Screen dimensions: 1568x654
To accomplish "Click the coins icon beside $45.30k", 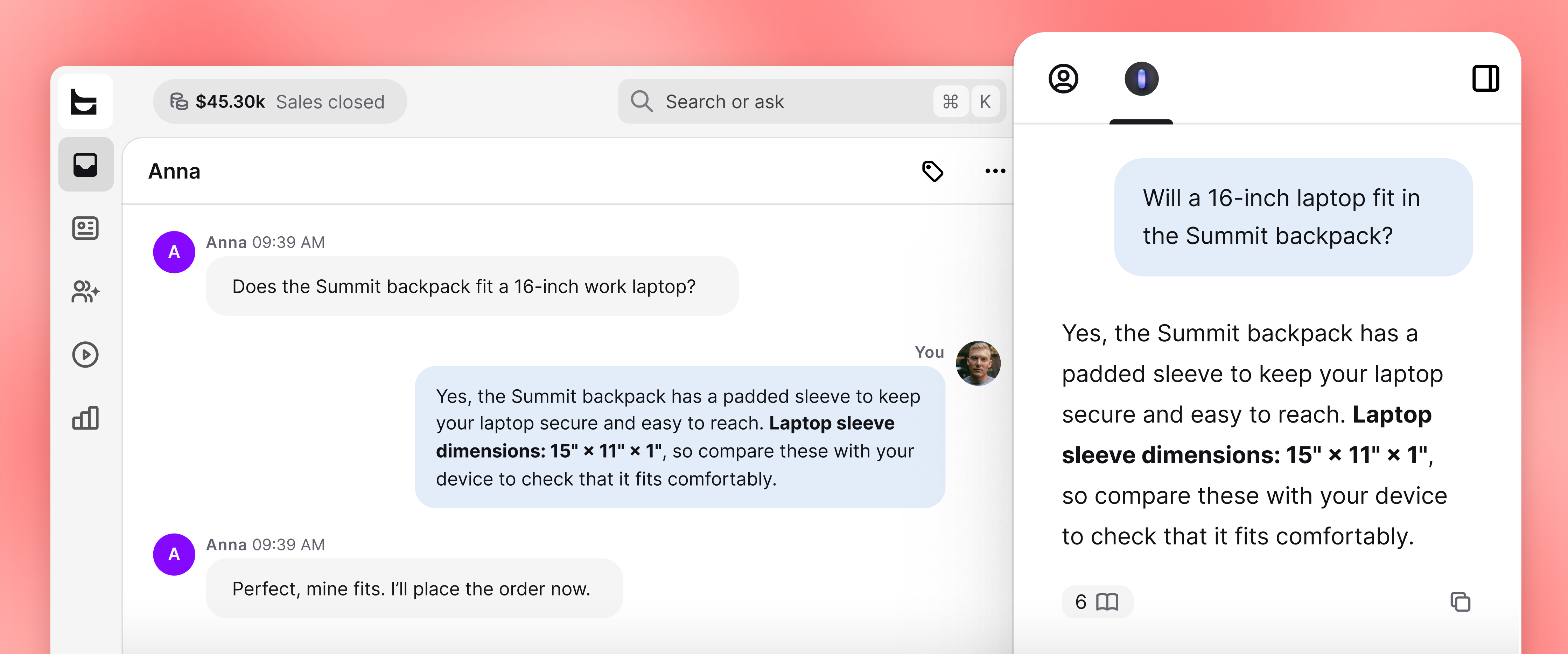I will pos(179,101).
